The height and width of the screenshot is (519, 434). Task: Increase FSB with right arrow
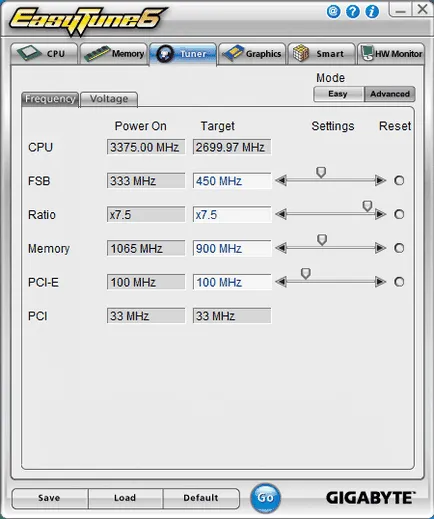point(380,181)
